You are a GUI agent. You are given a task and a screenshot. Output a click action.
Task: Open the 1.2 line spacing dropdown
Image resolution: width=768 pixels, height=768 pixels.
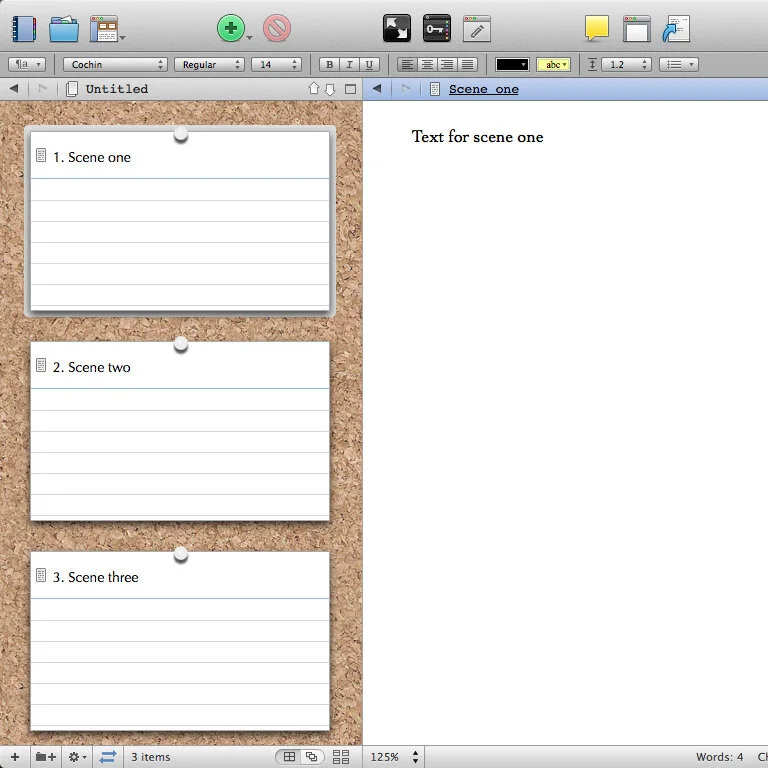tap(626, 64)
